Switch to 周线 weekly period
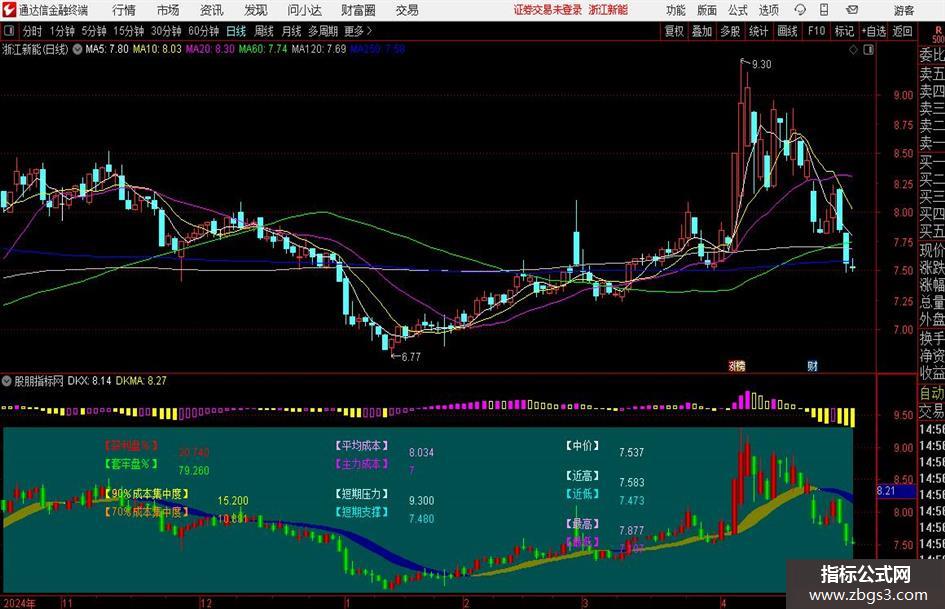This screenshot has height=609, width=945. (264, 31)
